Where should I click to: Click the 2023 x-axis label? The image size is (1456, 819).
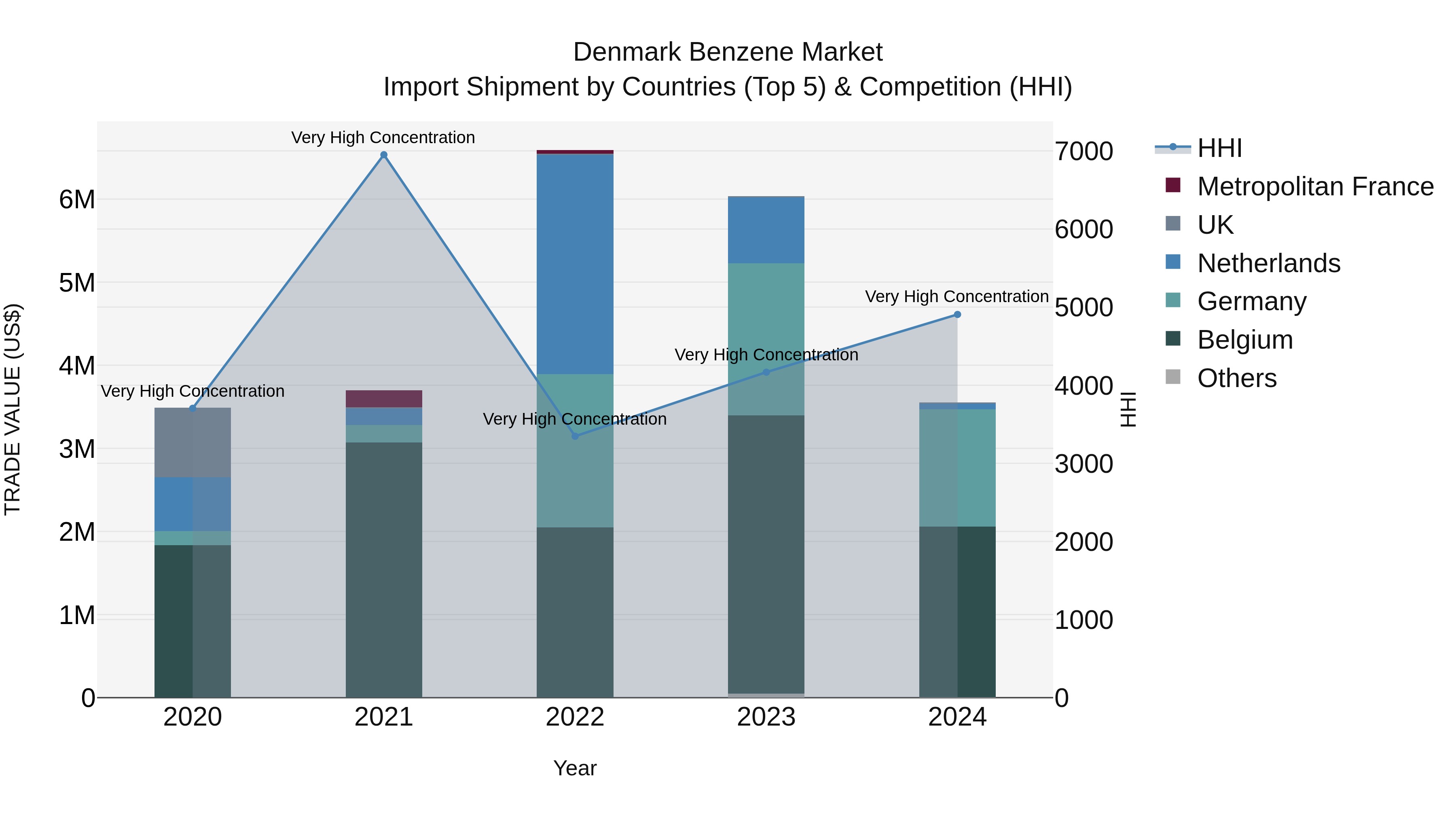[x=766, y=717]
